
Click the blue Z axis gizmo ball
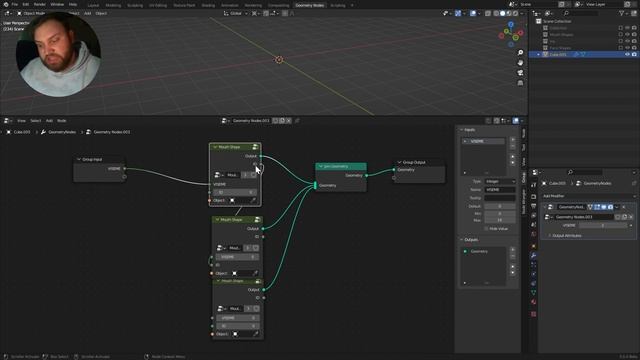pyautogui.click(x=511, y=25)
